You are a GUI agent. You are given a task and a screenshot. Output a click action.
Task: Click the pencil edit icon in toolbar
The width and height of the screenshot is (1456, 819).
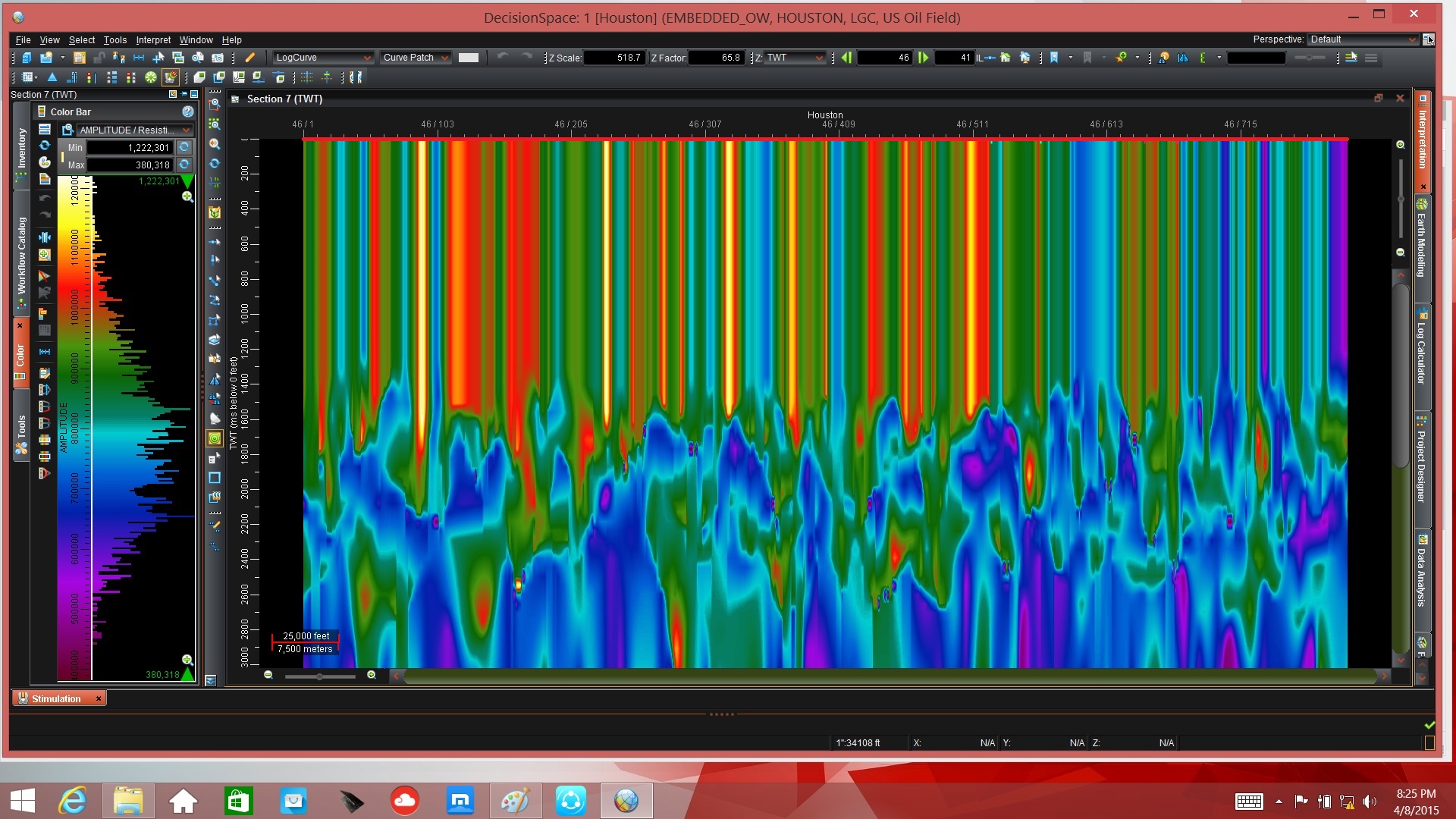(x=249, y=58)
